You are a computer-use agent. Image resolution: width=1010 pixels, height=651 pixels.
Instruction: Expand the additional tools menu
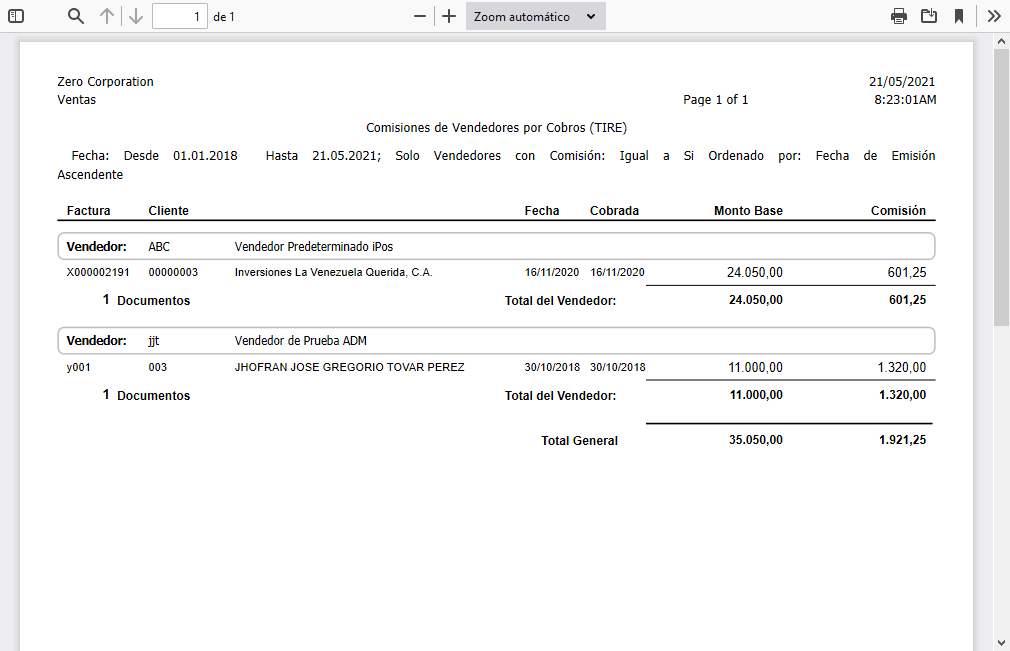point(993,16)
